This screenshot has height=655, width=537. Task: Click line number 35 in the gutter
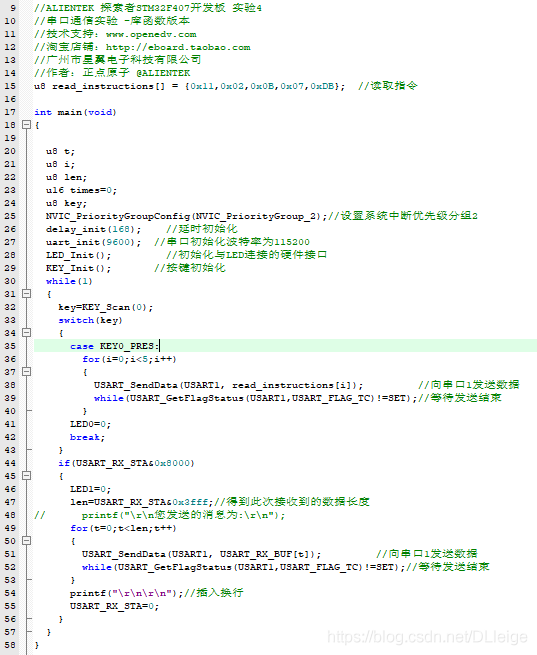coord(10,346)
